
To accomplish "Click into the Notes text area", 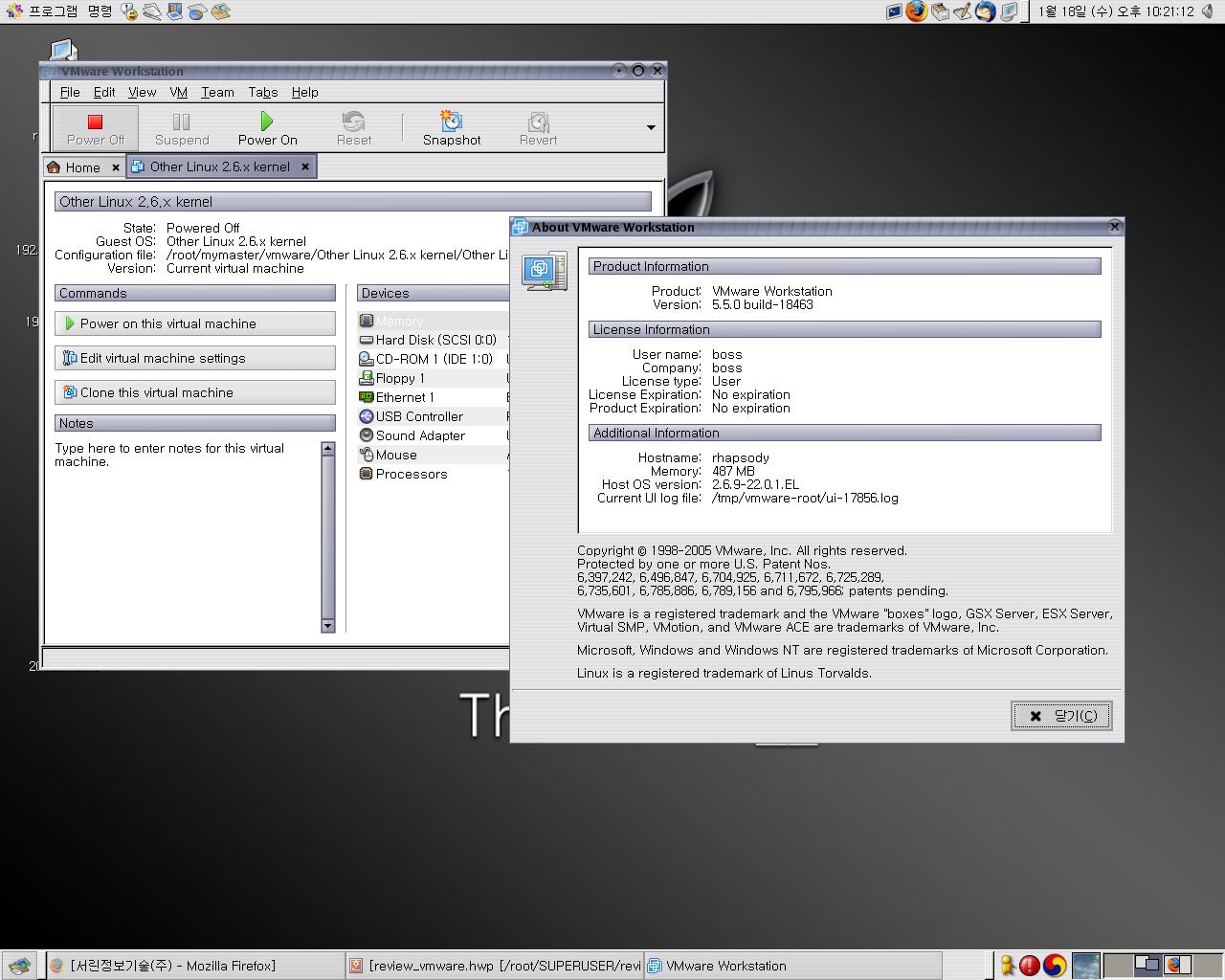I will (x=187, y=536).
